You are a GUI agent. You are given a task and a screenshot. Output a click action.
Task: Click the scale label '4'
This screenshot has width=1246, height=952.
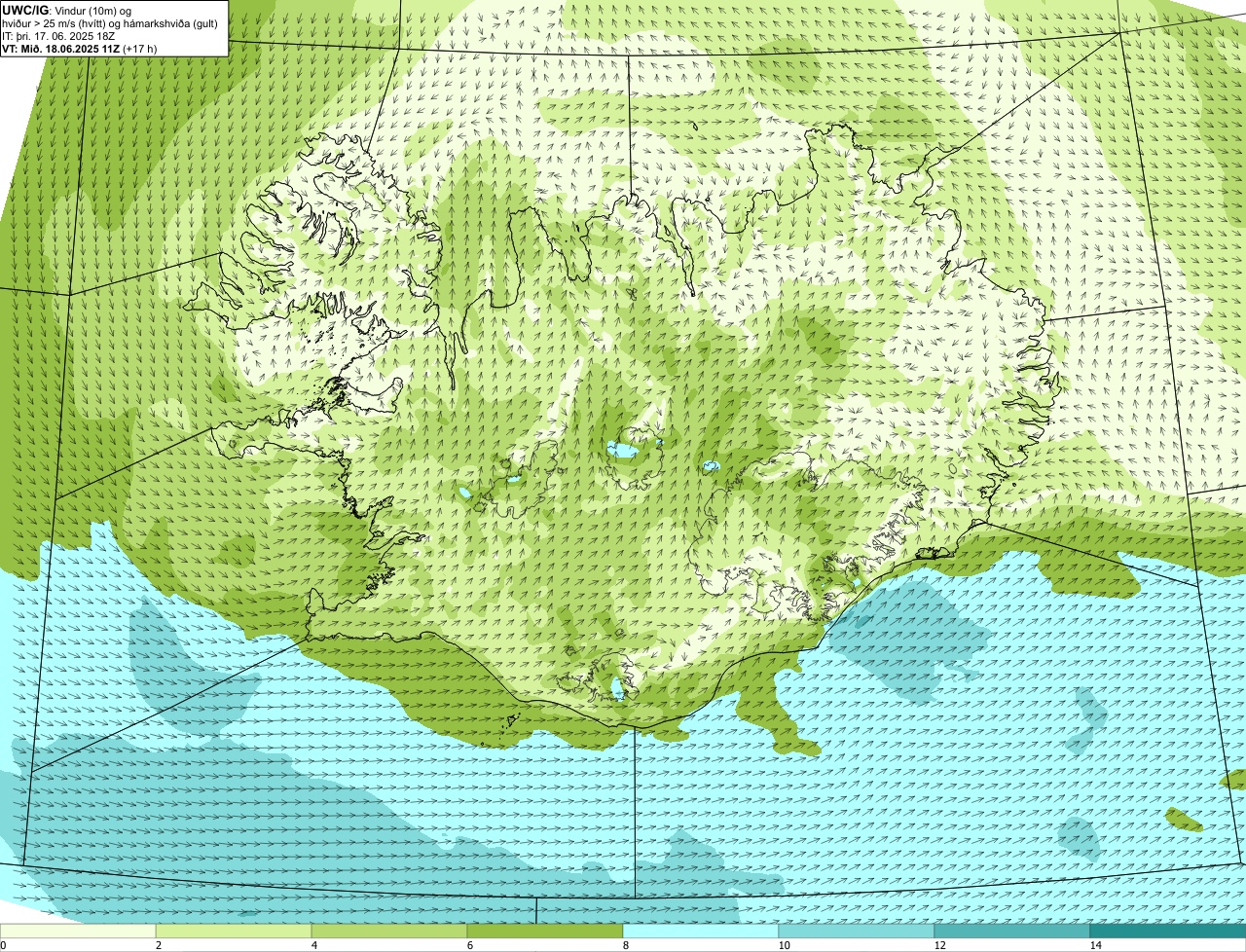[313, 945]
